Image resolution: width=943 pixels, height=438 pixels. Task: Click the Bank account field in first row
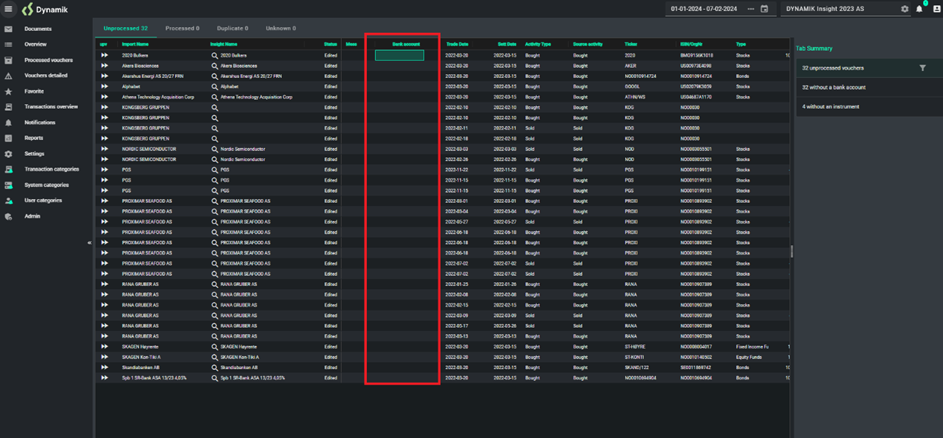(x=399, y=56)
